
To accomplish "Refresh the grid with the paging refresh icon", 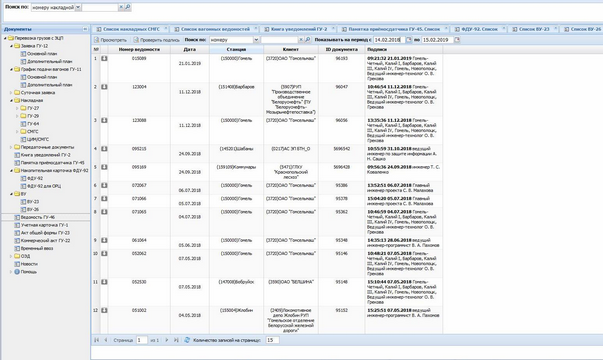I will click(187, 340).
